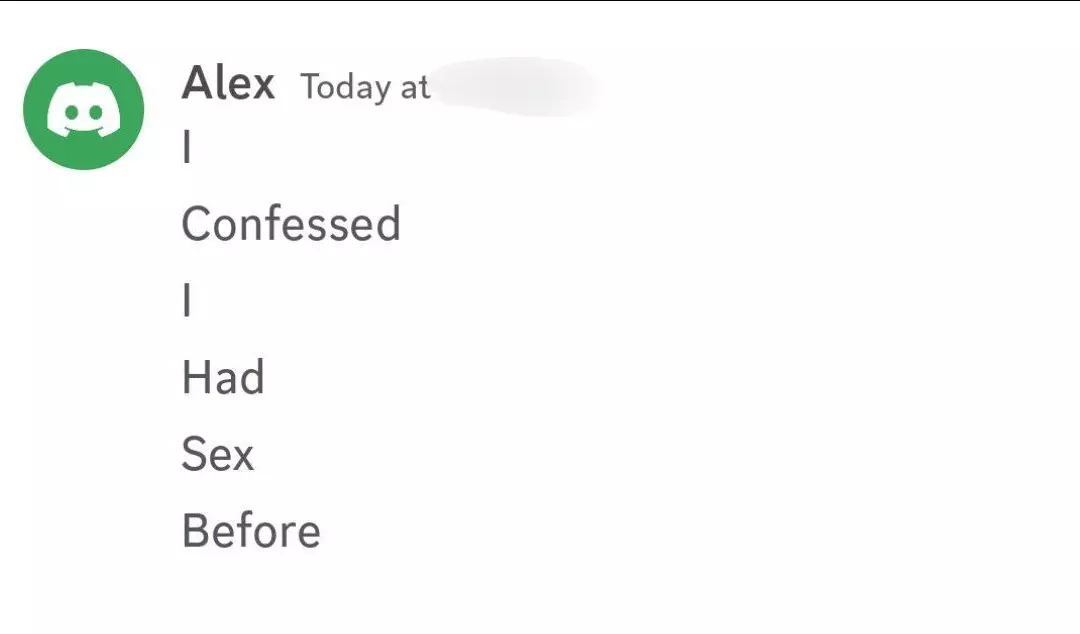This screenshot has height=634, width=1080.
Task: Click the blurred time after "Today at"
Action: pos(517,86)
